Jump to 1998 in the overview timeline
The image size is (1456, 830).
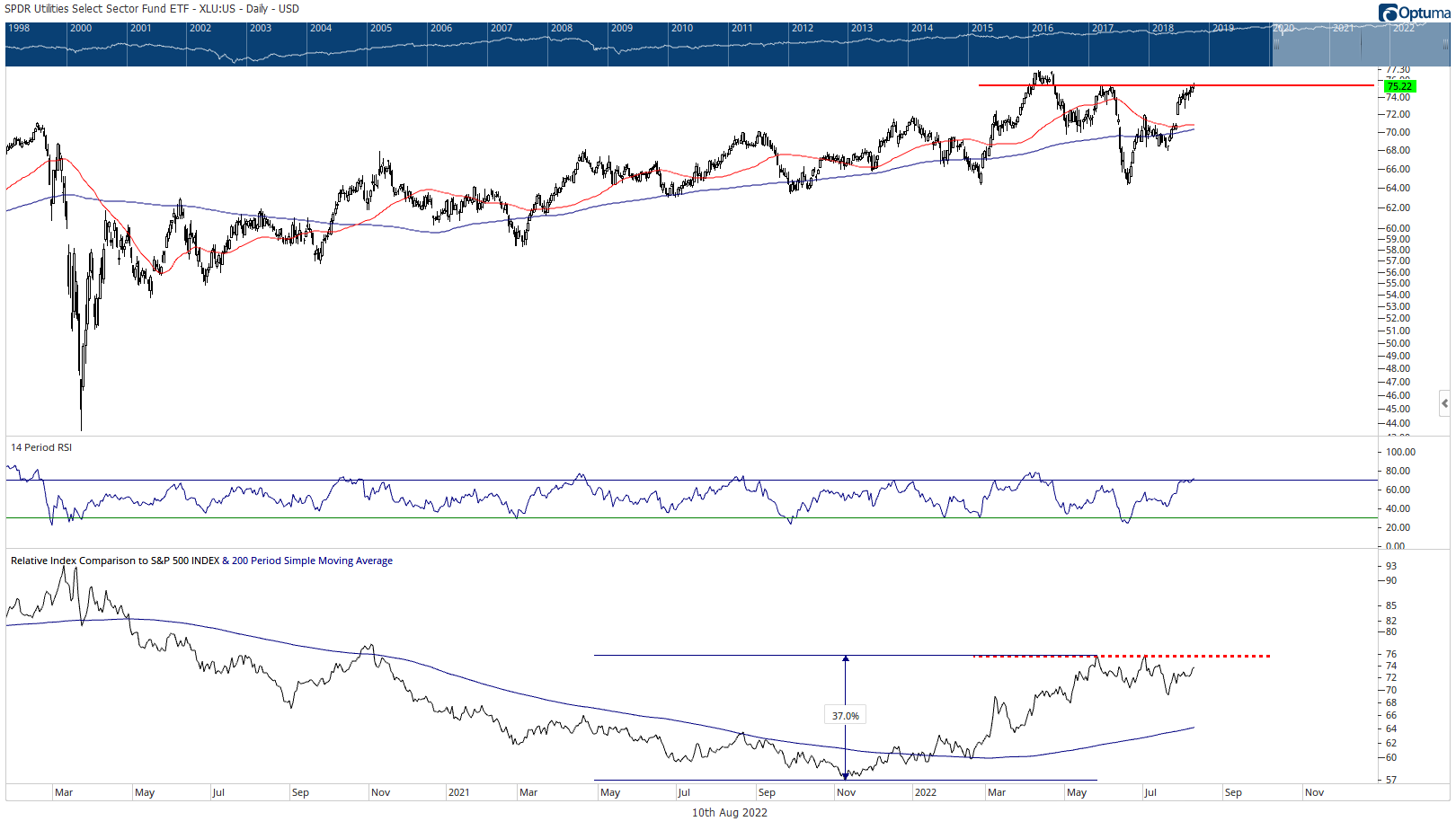tap(19, 29)
